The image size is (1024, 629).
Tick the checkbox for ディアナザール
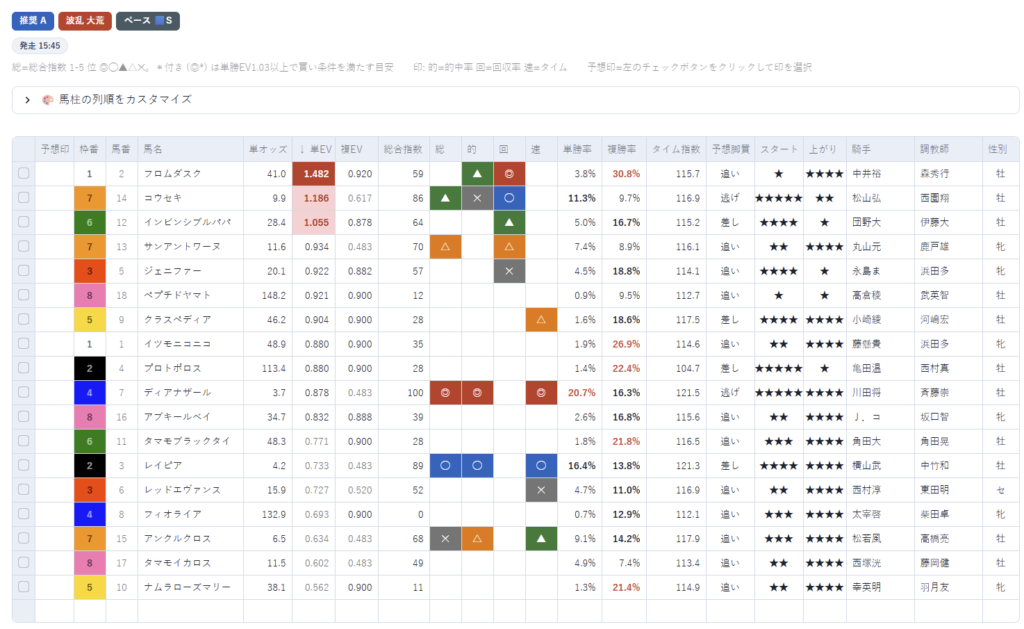click(x=24, y=392)
